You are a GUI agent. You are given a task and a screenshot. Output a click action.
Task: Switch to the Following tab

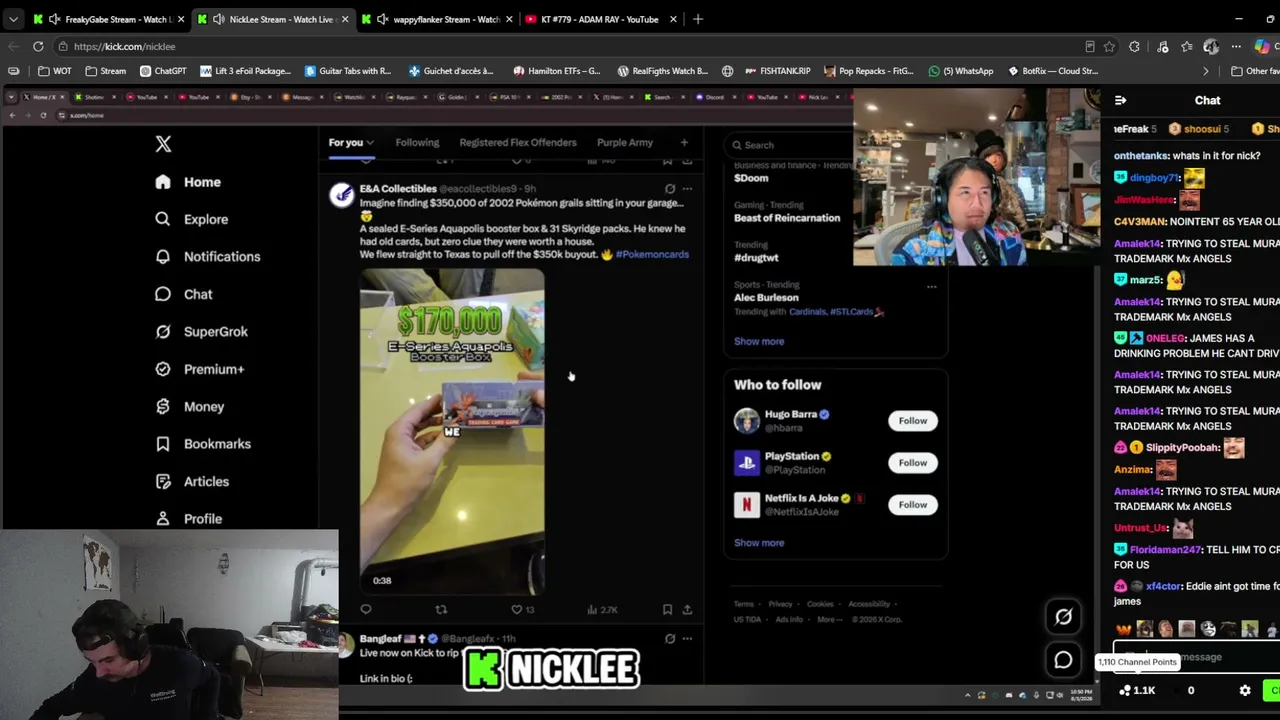tap(417, 143)
